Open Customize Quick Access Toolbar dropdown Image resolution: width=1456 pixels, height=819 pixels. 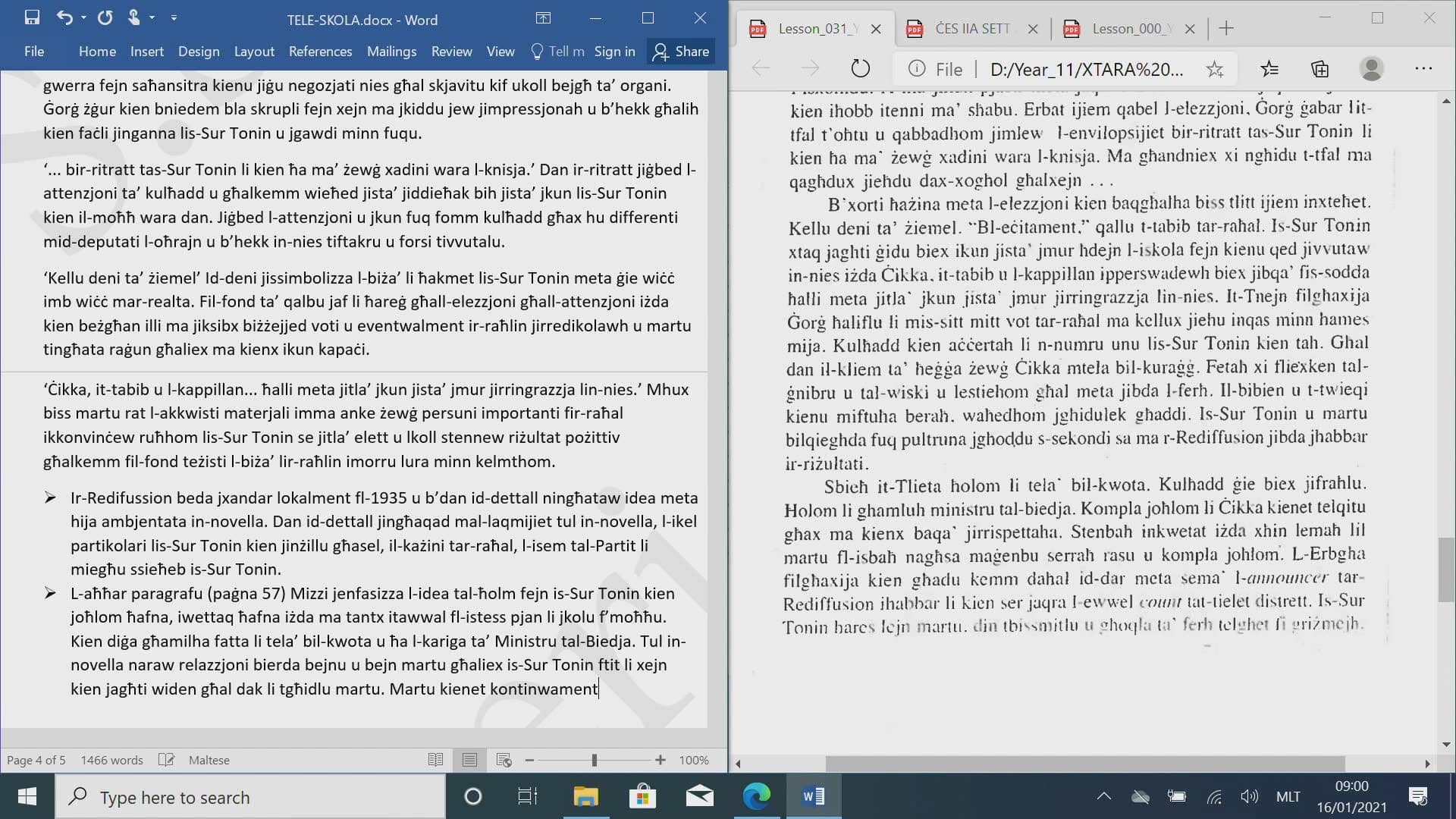pos(174,17)
